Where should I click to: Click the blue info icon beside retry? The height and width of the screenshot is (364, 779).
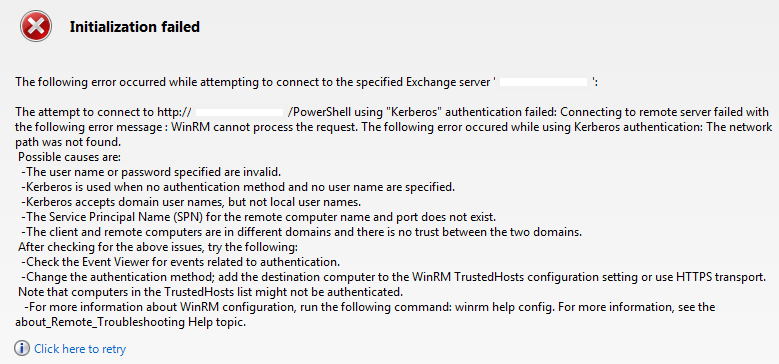(22, 349)
